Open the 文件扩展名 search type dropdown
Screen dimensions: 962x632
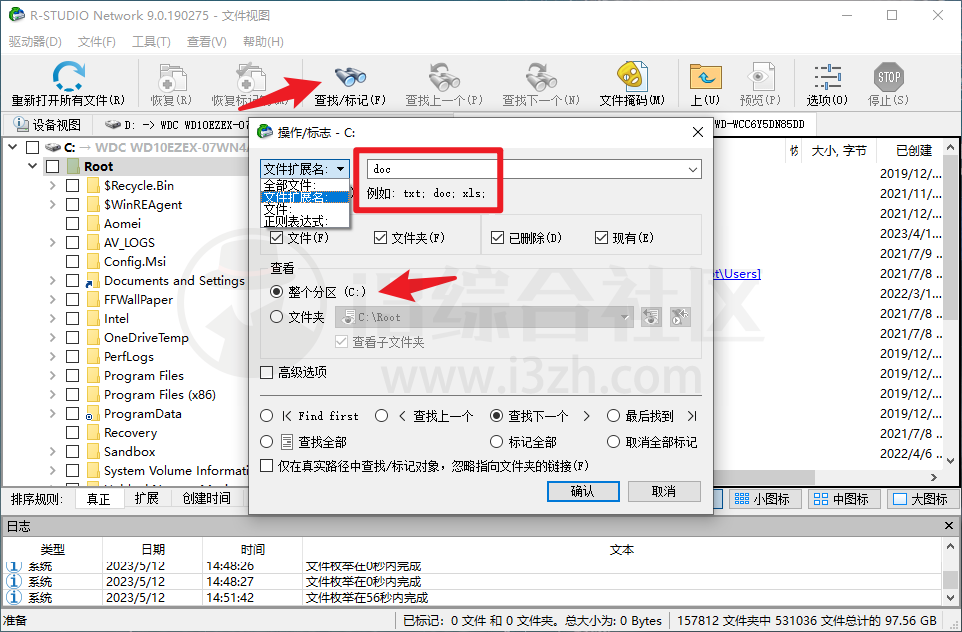tap(305, 169)
